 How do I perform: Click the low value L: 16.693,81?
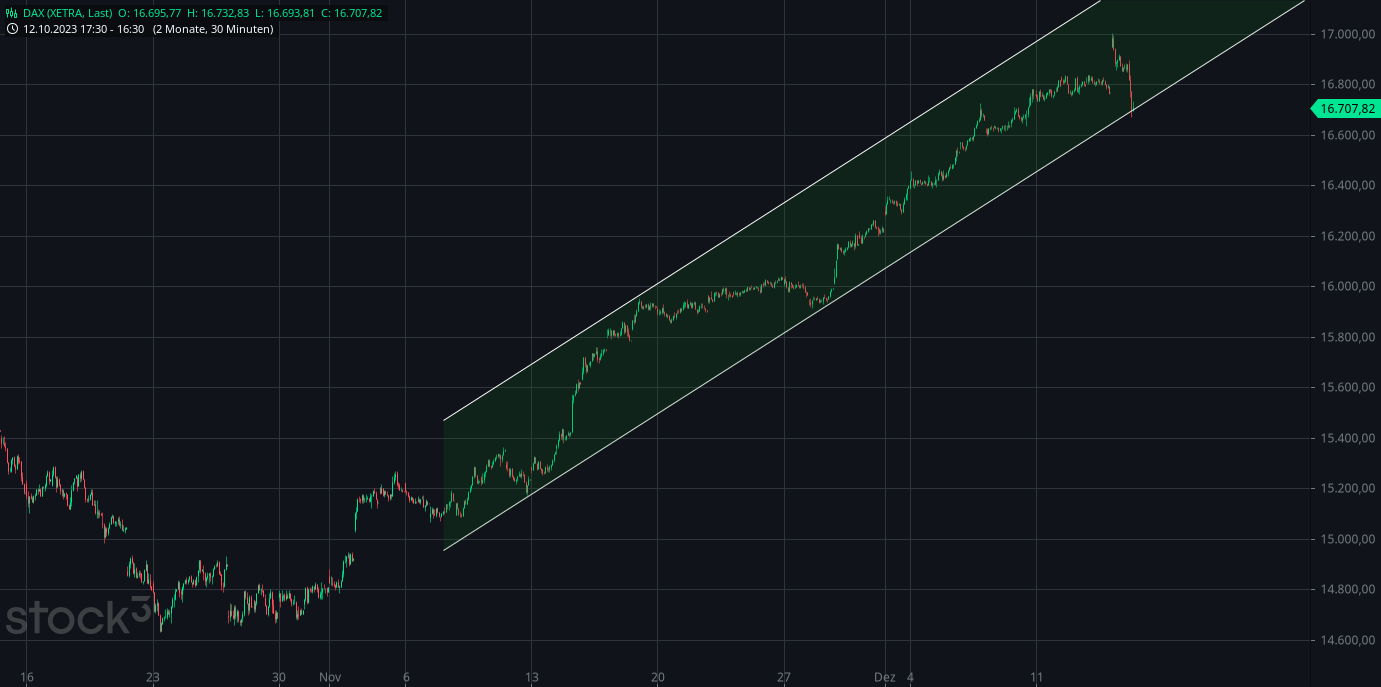tap(284, 14)
